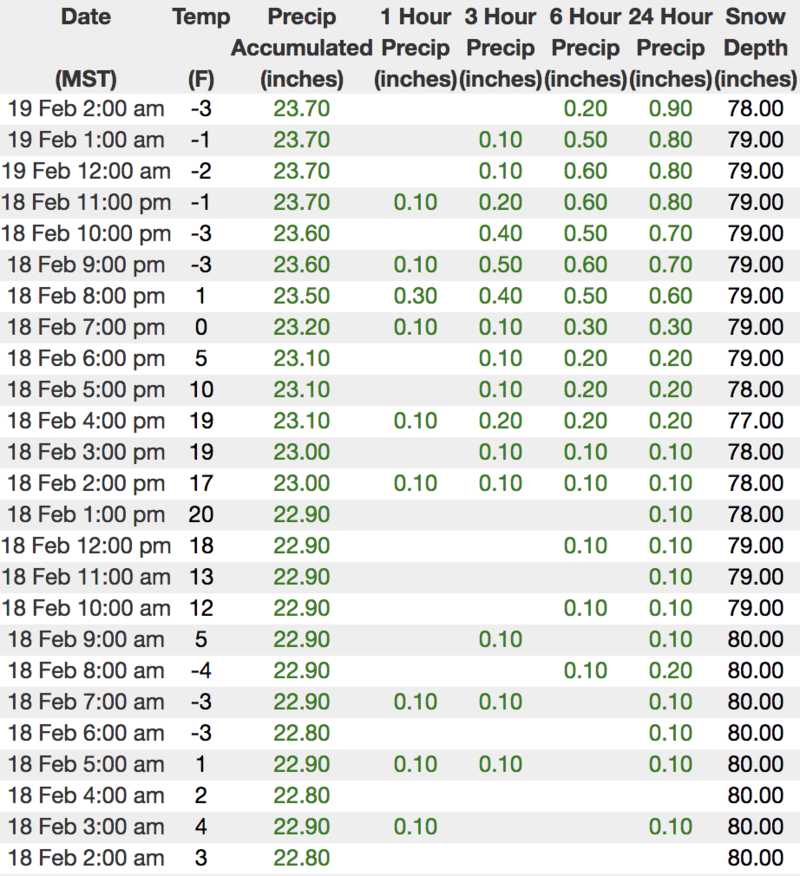Viewport: 800px width, 876px height.
Task: Select the 18 Feb 2:00 am date cell
Action: tap(86, 857)
